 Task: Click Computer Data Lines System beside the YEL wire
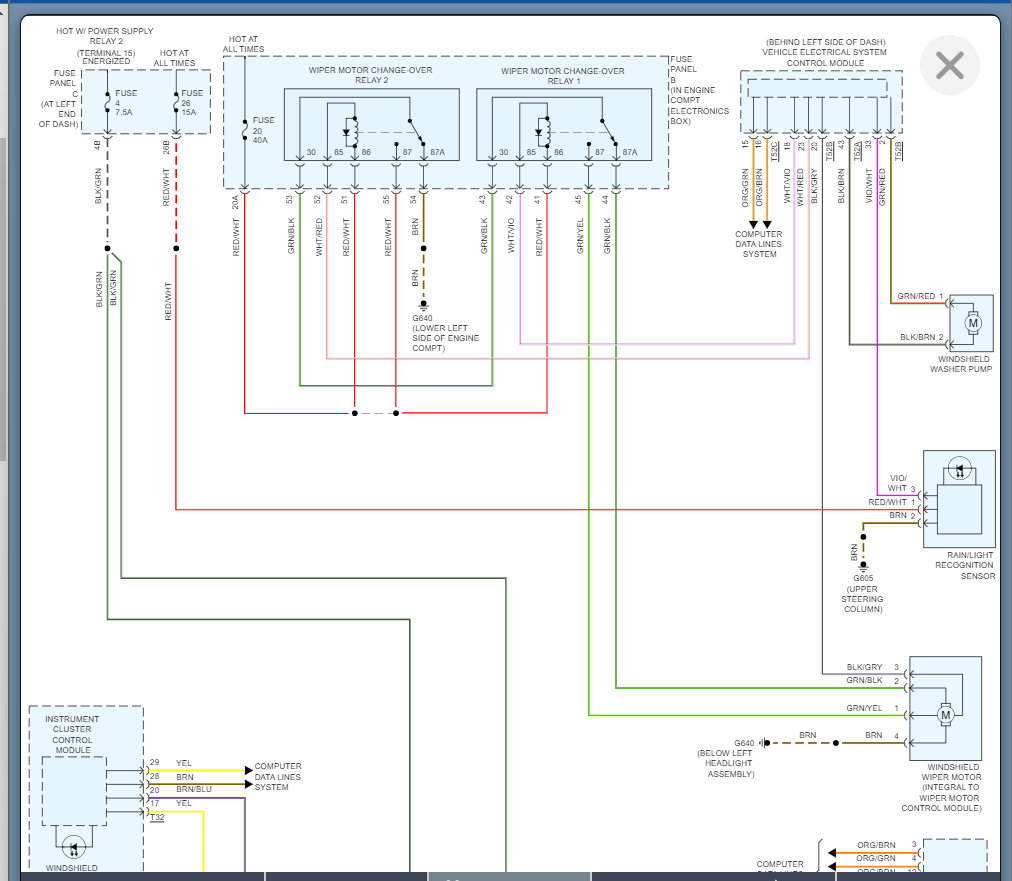coord(278,776)
